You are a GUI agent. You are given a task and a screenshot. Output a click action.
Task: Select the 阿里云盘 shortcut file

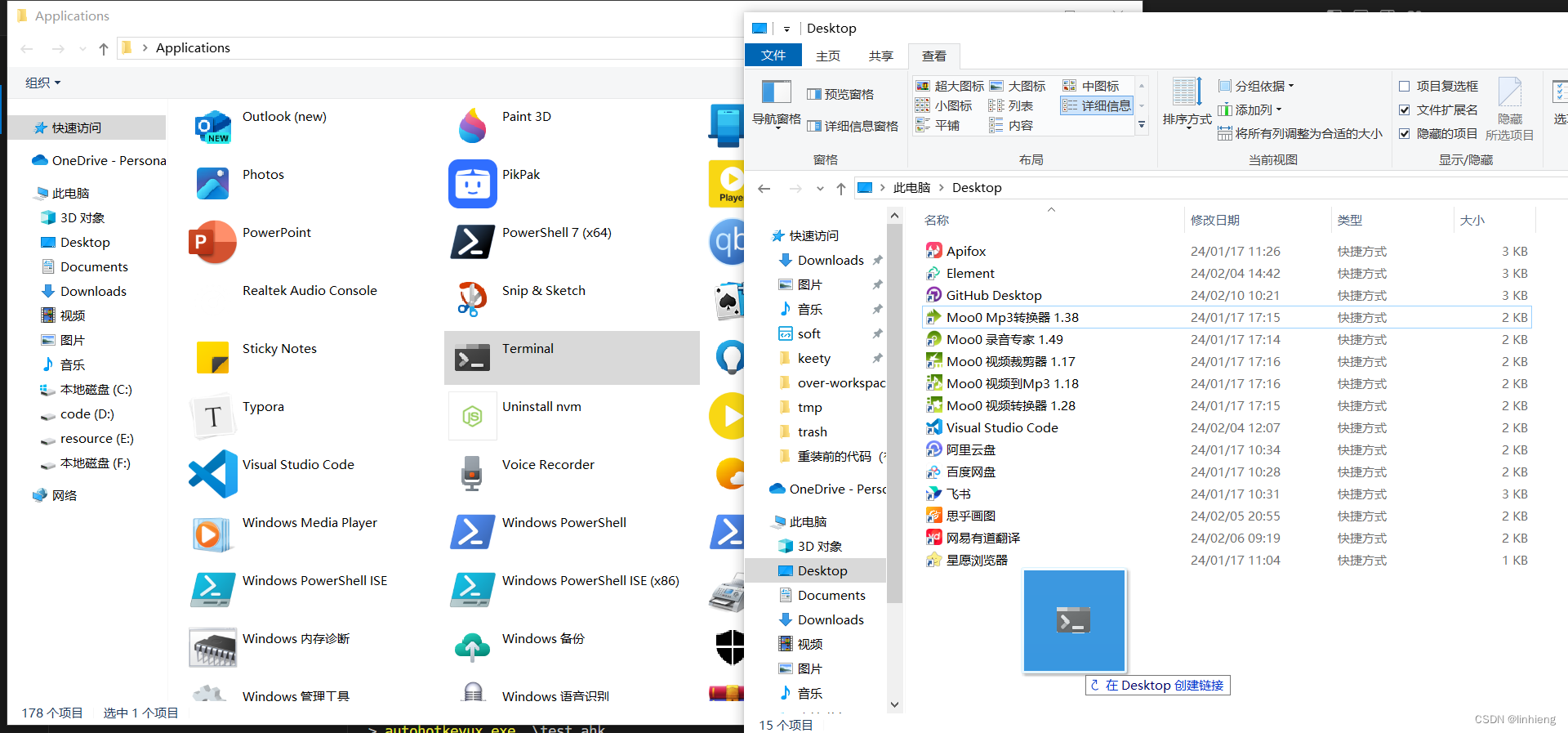click(971, 449)
